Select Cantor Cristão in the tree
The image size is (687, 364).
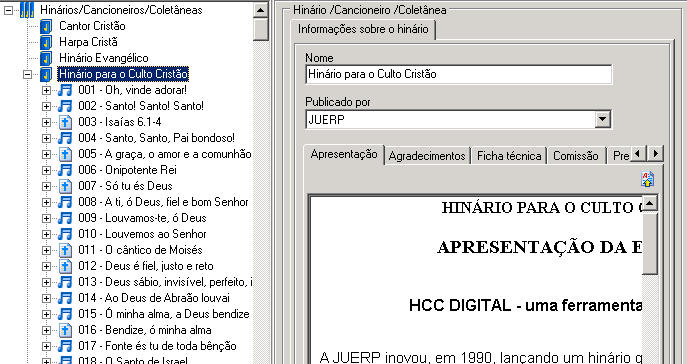coord(92,26)
